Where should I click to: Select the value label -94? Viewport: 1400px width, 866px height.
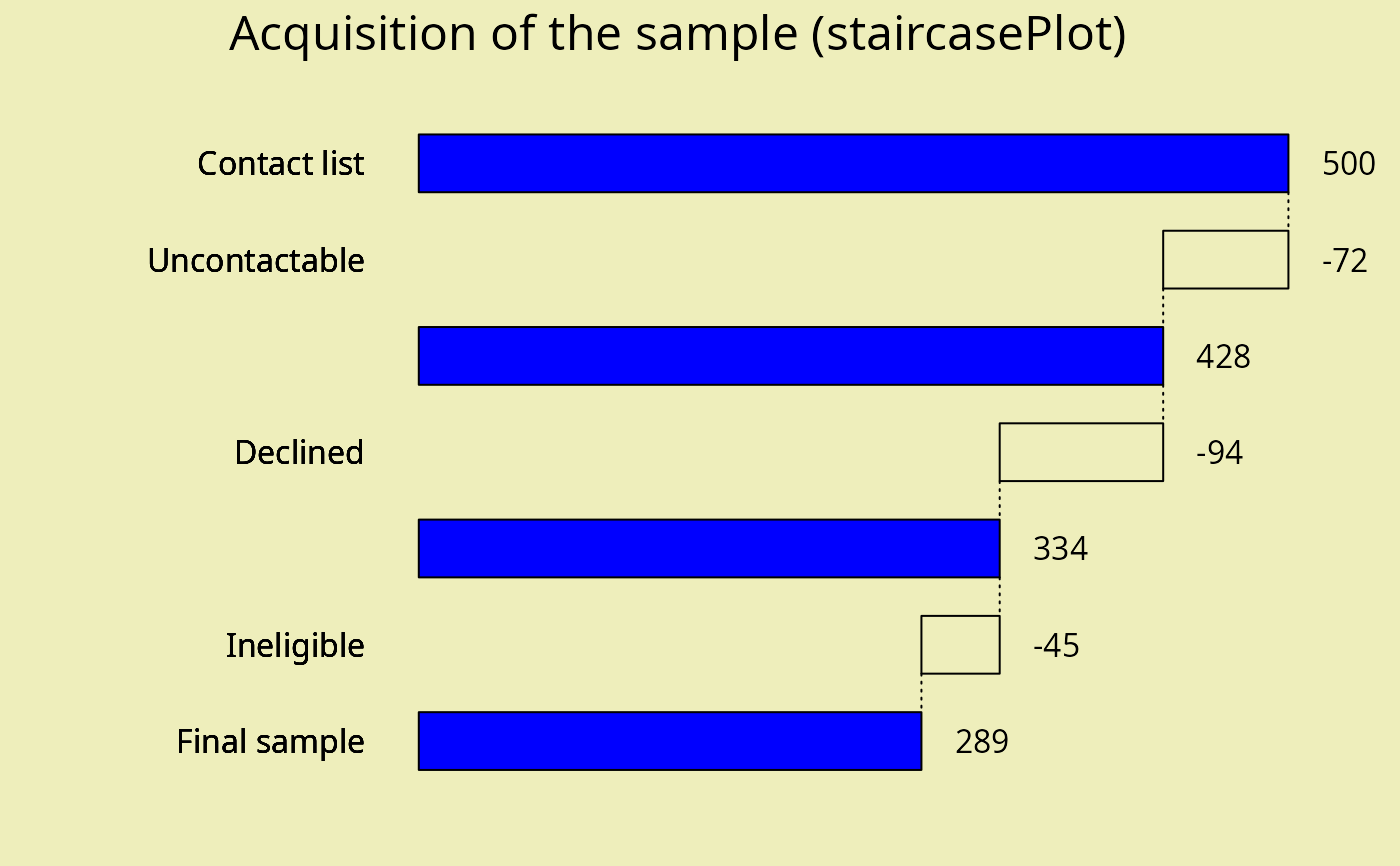[x=1219, y=453]
